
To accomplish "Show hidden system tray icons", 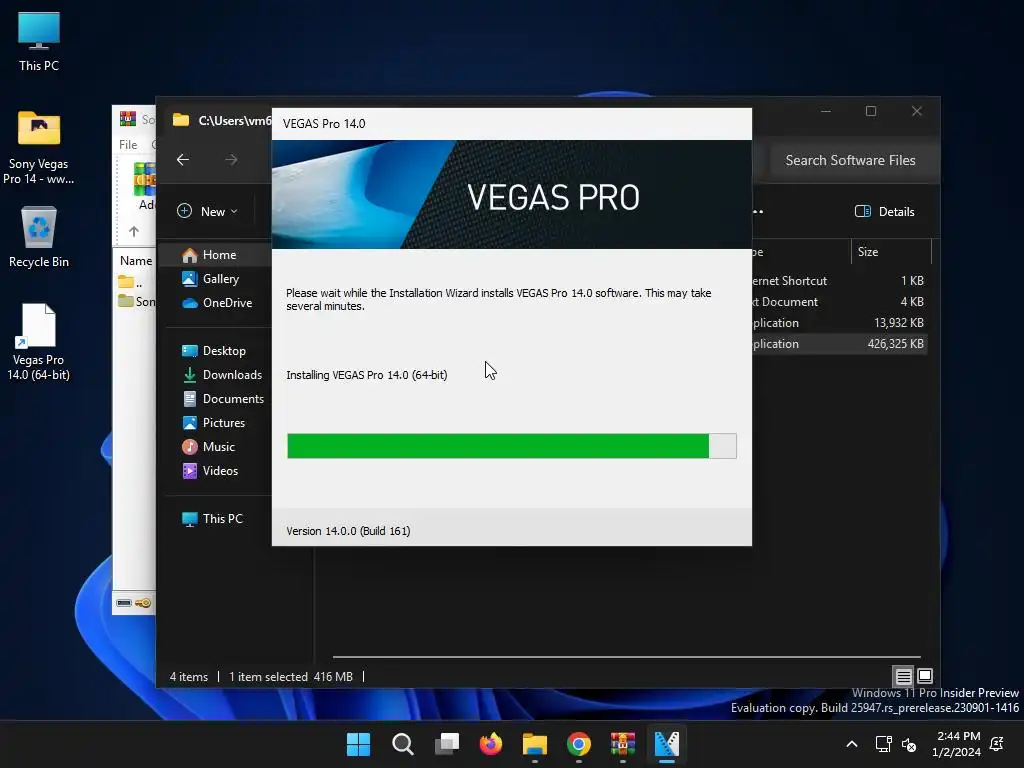I will click(x=852, y=744).
